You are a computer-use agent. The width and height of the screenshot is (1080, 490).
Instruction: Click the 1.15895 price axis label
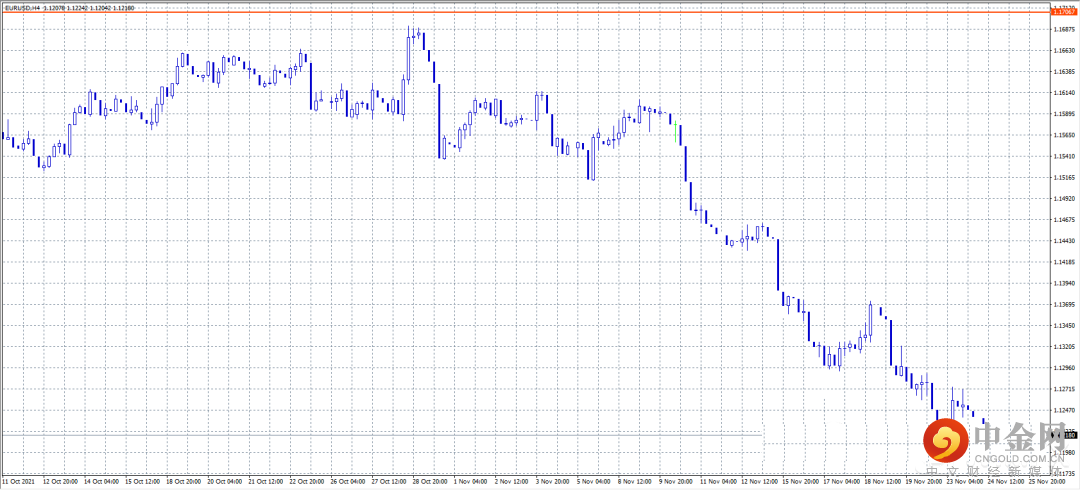click(x=1066, y=114)
